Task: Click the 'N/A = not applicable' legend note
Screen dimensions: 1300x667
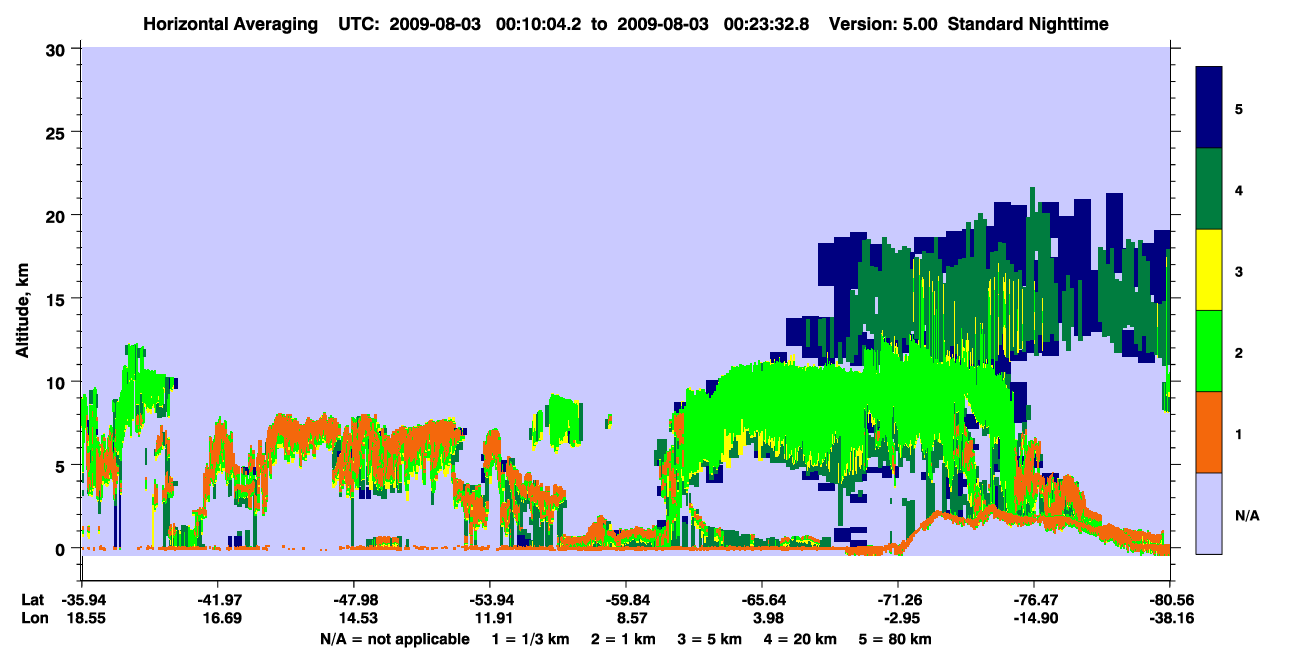Action: click(395, 639)
